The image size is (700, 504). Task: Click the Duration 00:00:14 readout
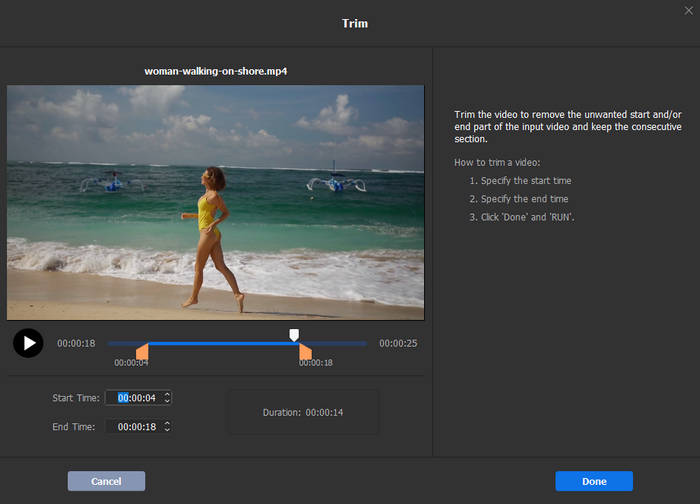303,412
